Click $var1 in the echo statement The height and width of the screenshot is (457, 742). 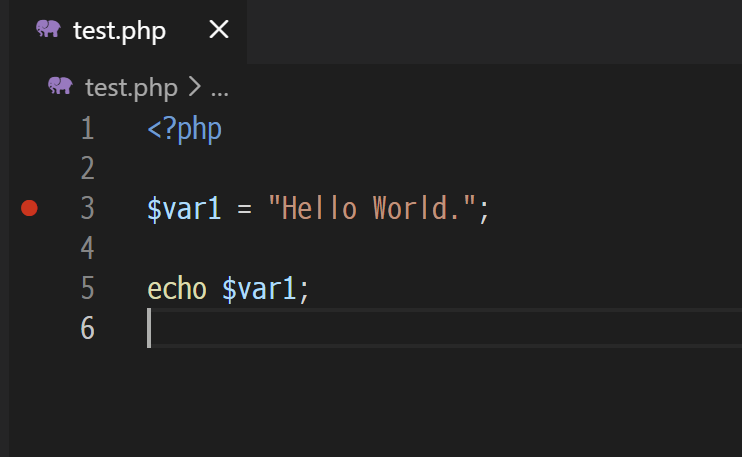click(260, 289)
